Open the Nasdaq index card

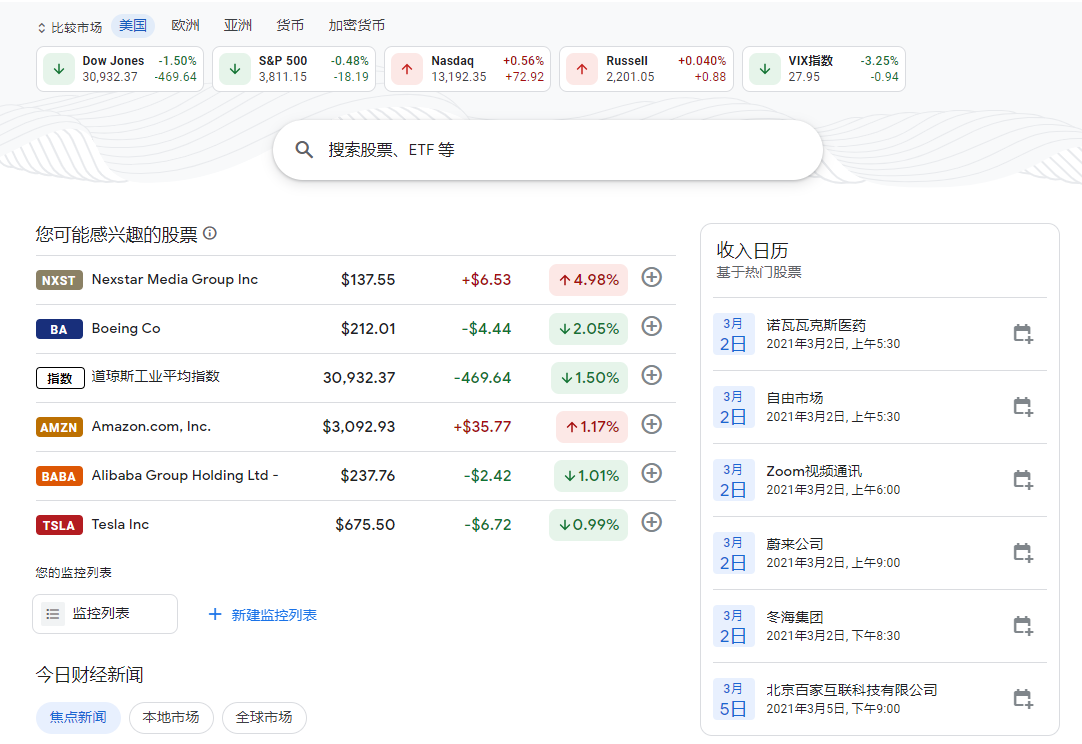click(x=466, y=68)
